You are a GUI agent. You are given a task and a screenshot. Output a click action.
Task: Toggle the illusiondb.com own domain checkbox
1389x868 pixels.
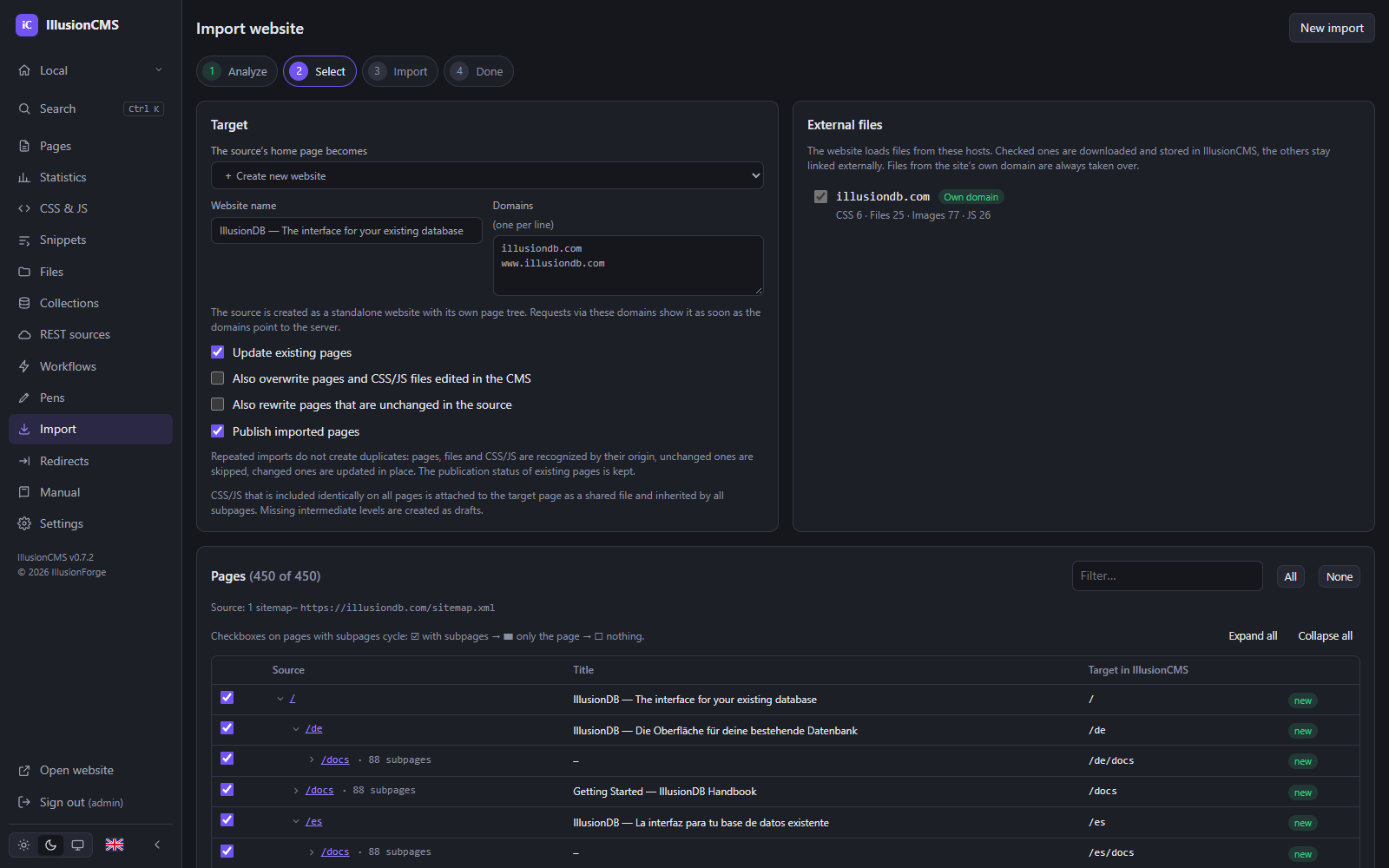pos(820,197)
